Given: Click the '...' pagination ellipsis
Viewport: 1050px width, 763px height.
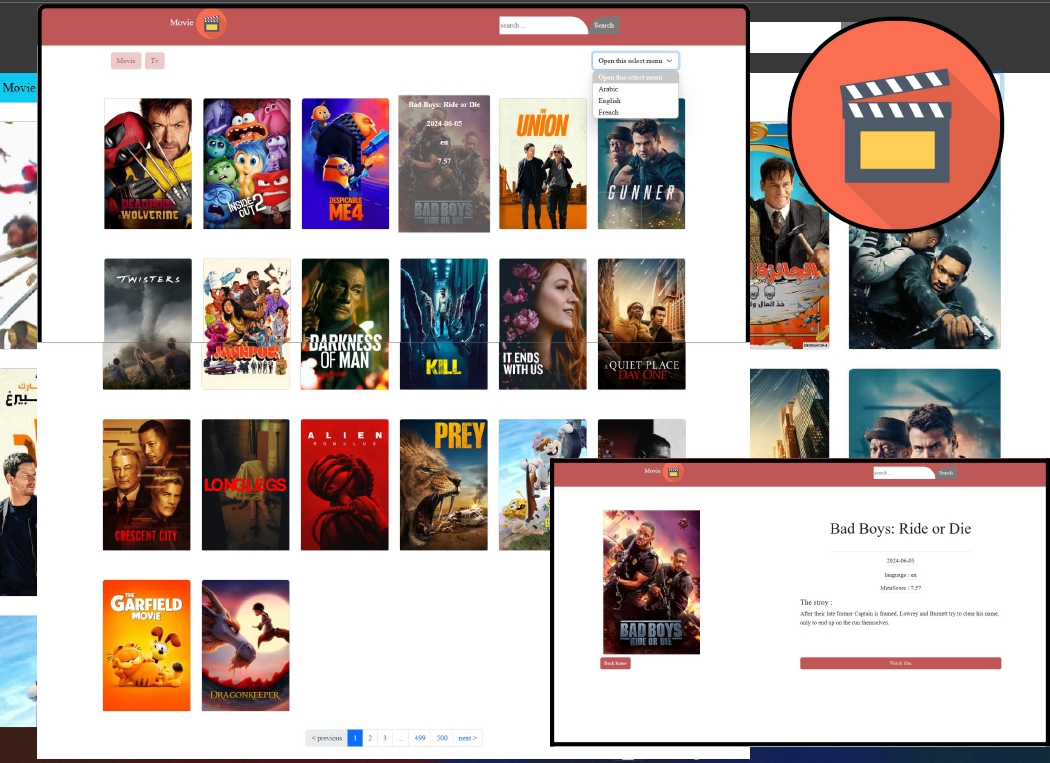Looking at the screenshot, I should tap(400, 738).
